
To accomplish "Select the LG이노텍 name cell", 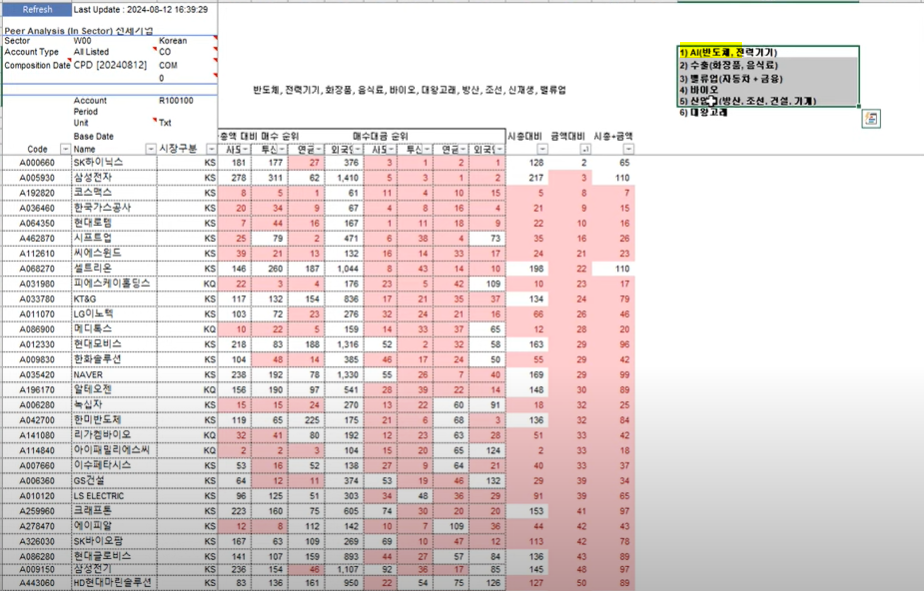I will (x=114, y=314).
